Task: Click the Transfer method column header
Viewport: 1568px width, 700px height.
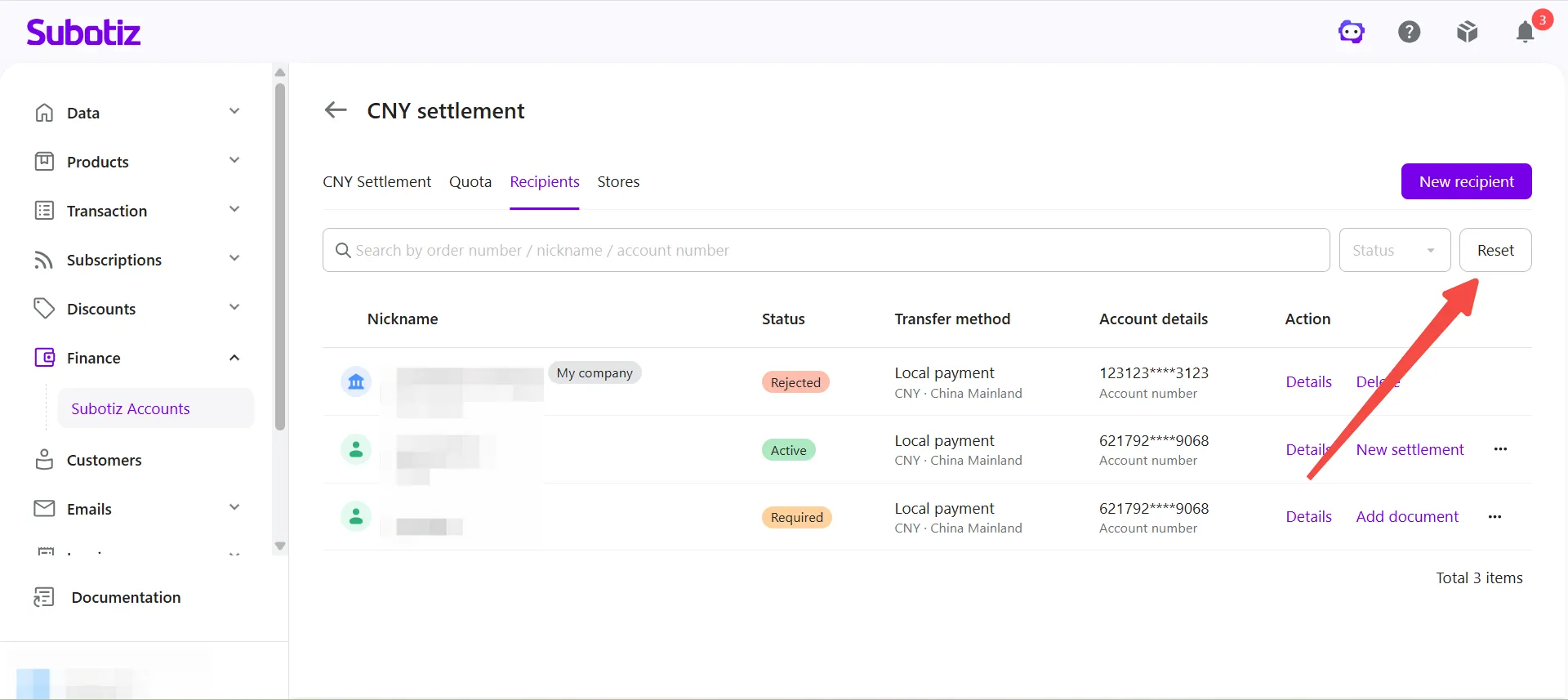Action: coord(952,319)
